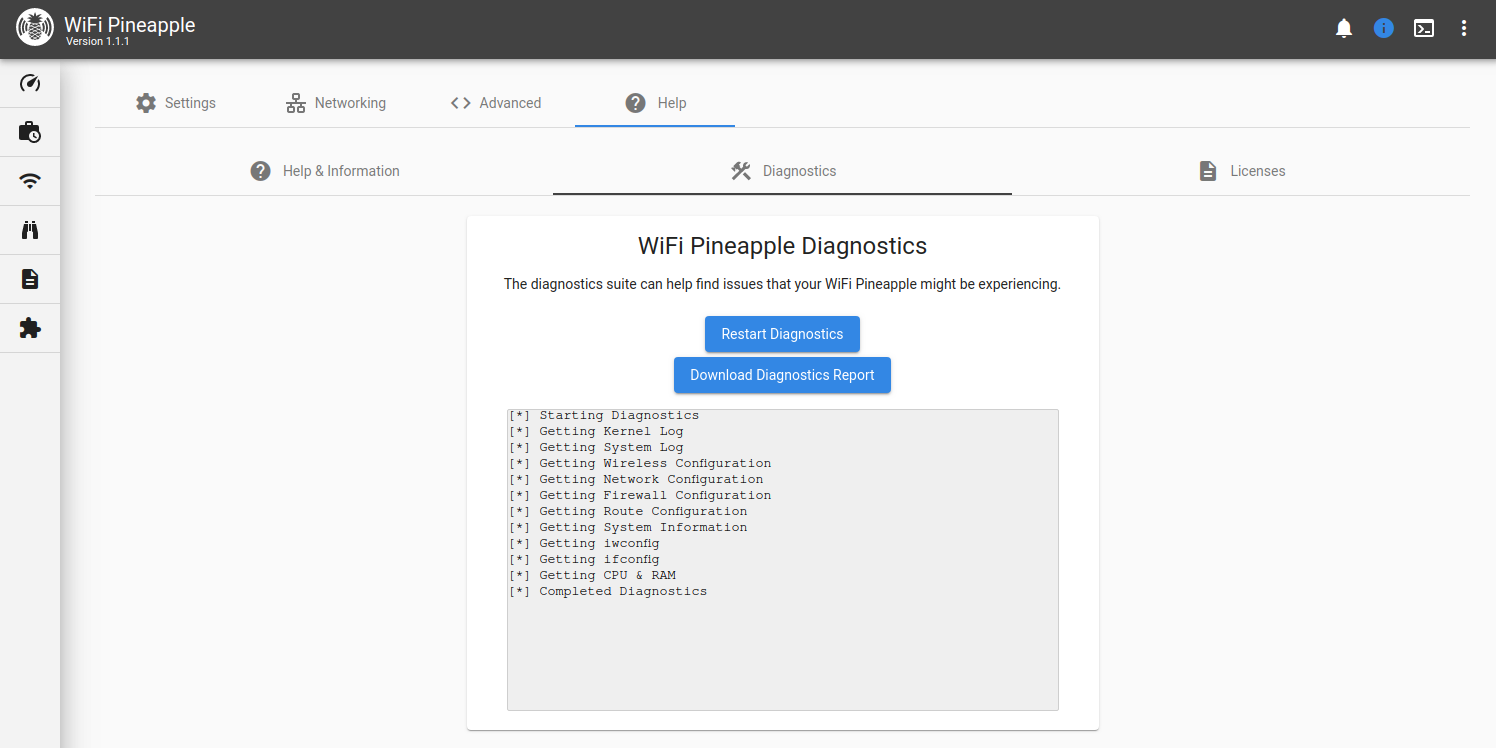Switch to the Advanced tab
The height and width of the screenshot is (748, 1496).
(x=495, y=103)
